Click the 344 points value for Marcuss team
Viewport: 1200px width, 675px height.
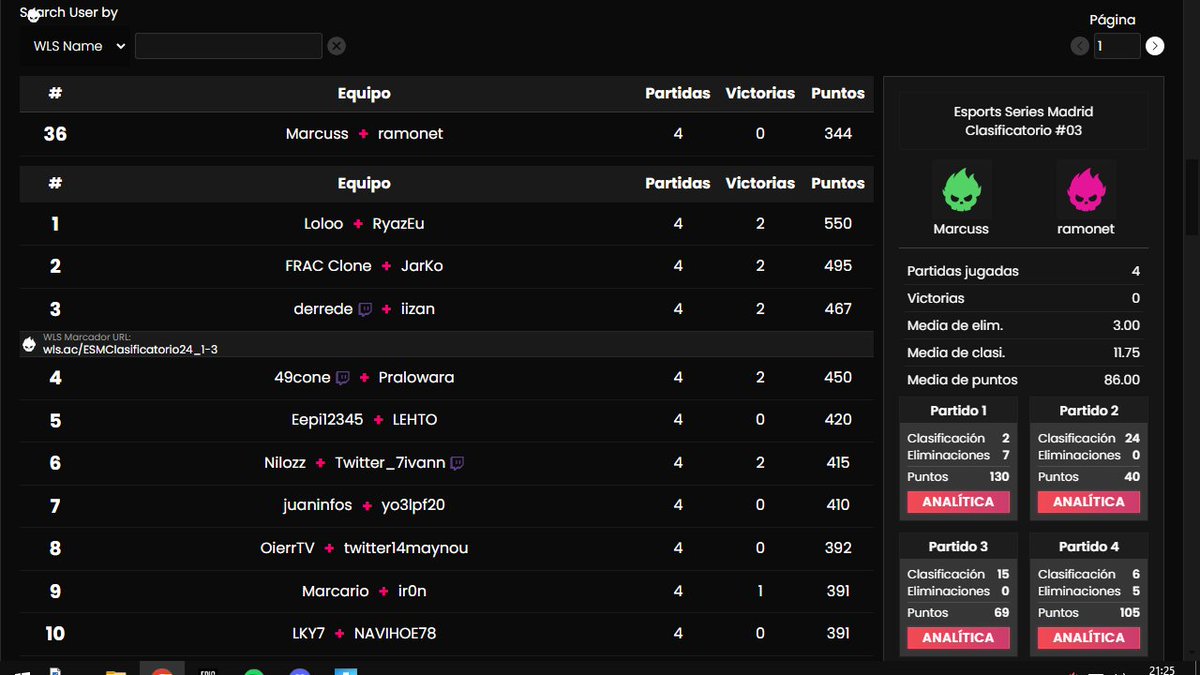(838, 134)
